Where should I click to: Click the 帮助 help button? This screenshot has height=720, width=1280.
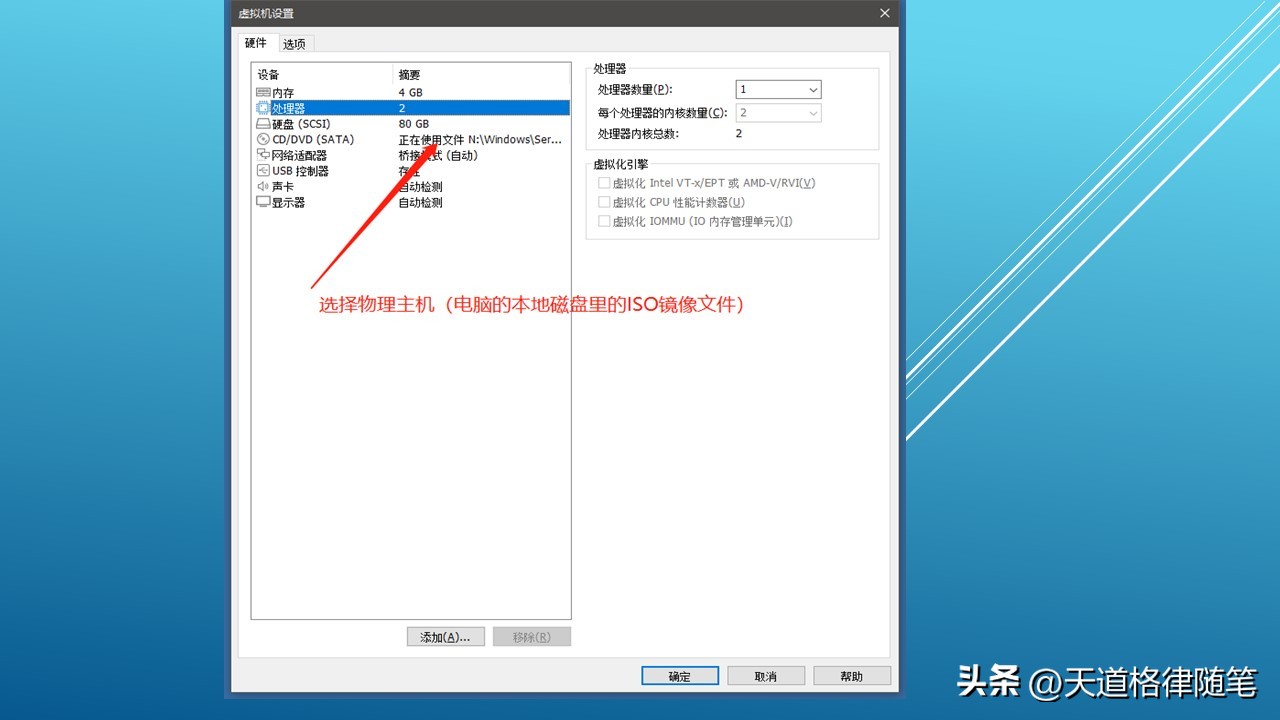coord(851,675)
